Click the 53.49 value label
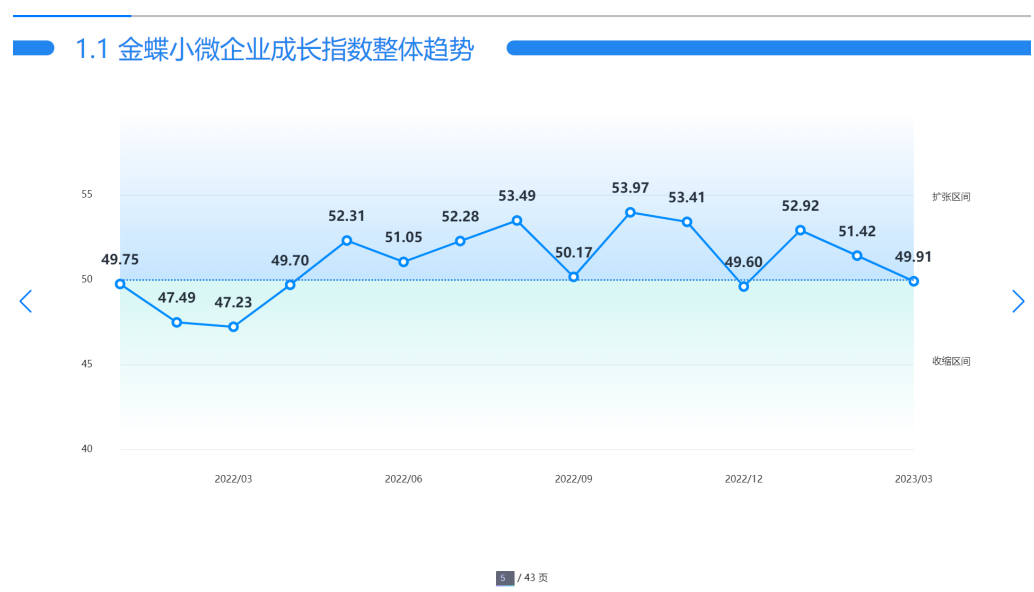 [517, 196]
